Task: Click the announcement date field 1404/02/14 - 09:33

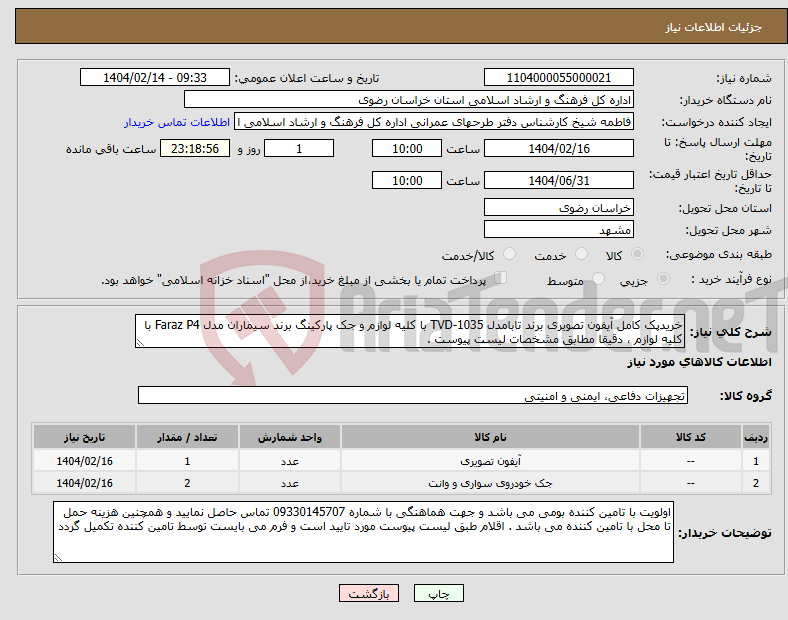Action: [155, 77]
